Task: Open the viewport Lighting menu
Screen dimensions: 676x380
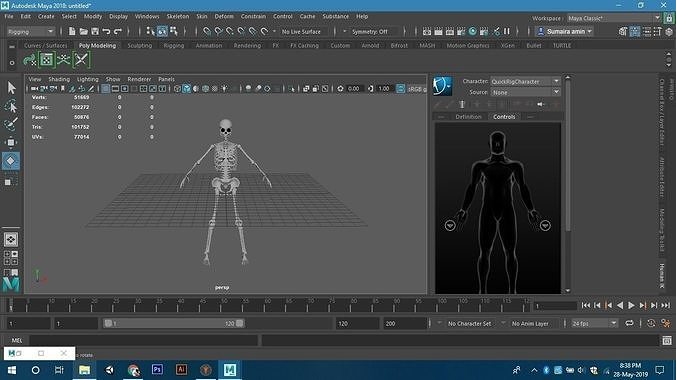Action: pos(88,79)
